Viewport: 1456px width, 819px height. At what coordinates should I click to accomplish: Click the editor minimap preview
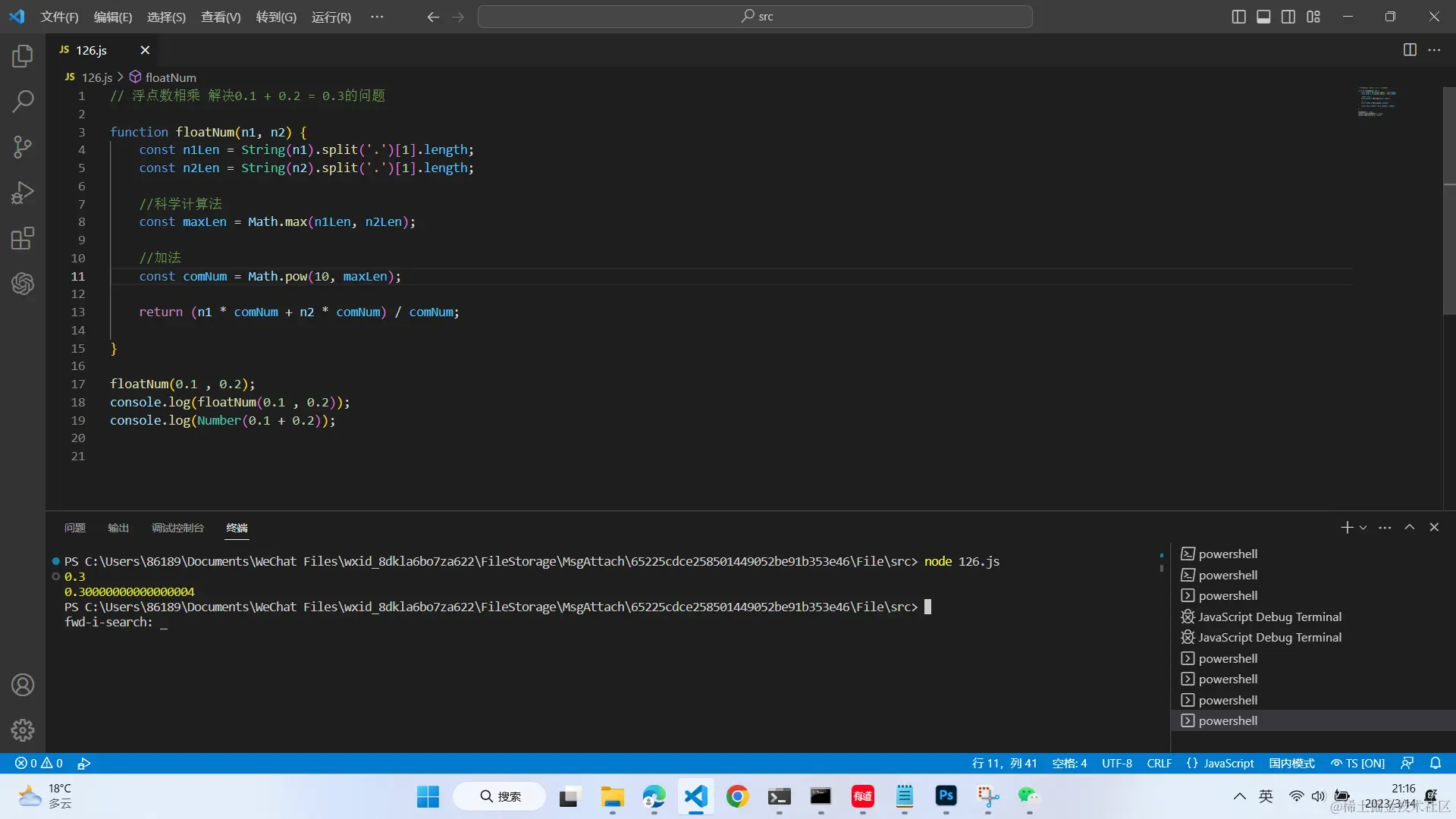(x=1376, y=102)
